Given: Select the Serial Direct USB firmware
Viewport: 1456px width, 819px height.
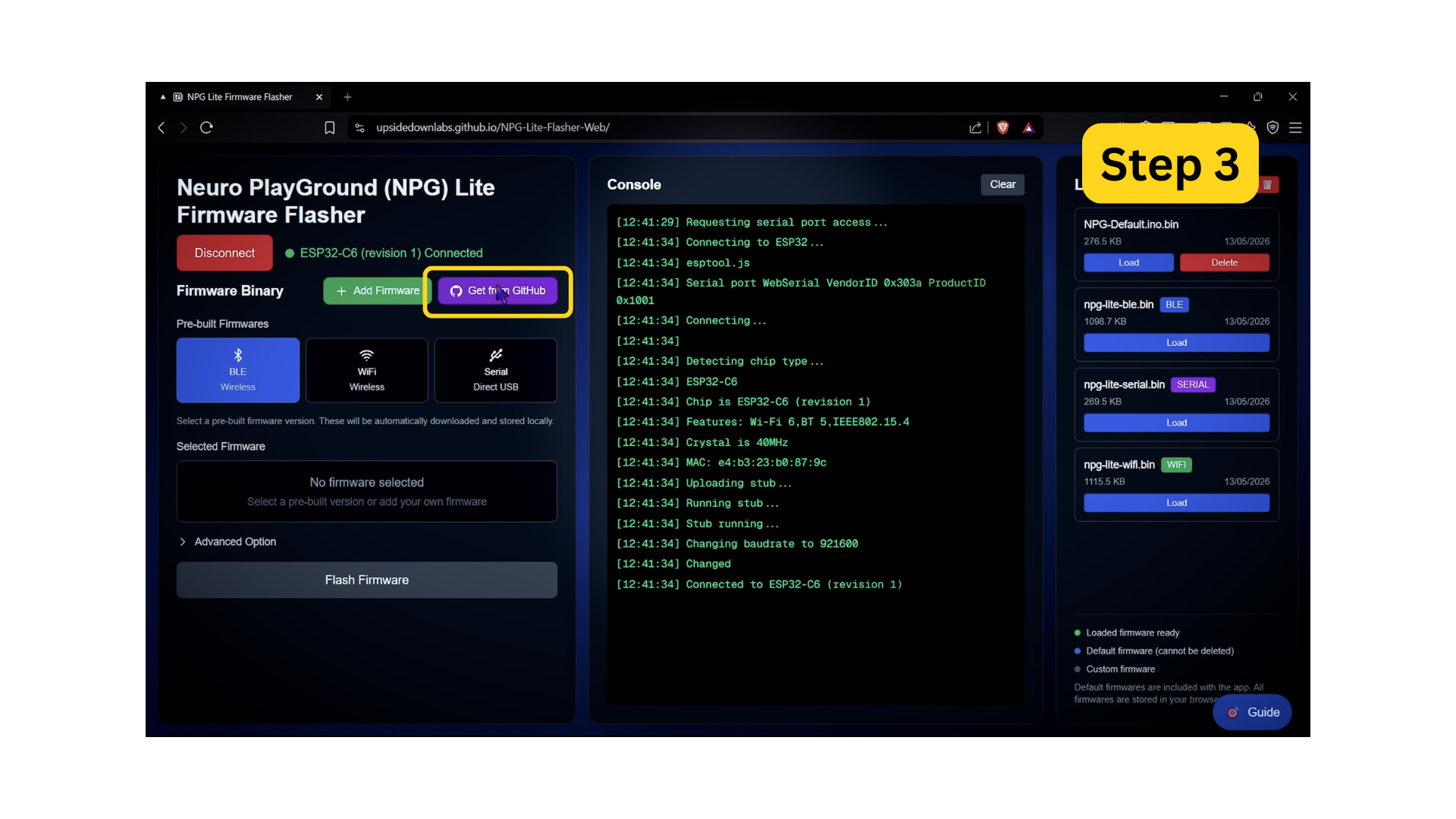Looking at the screenshot, I should click(x=496, y=370).
